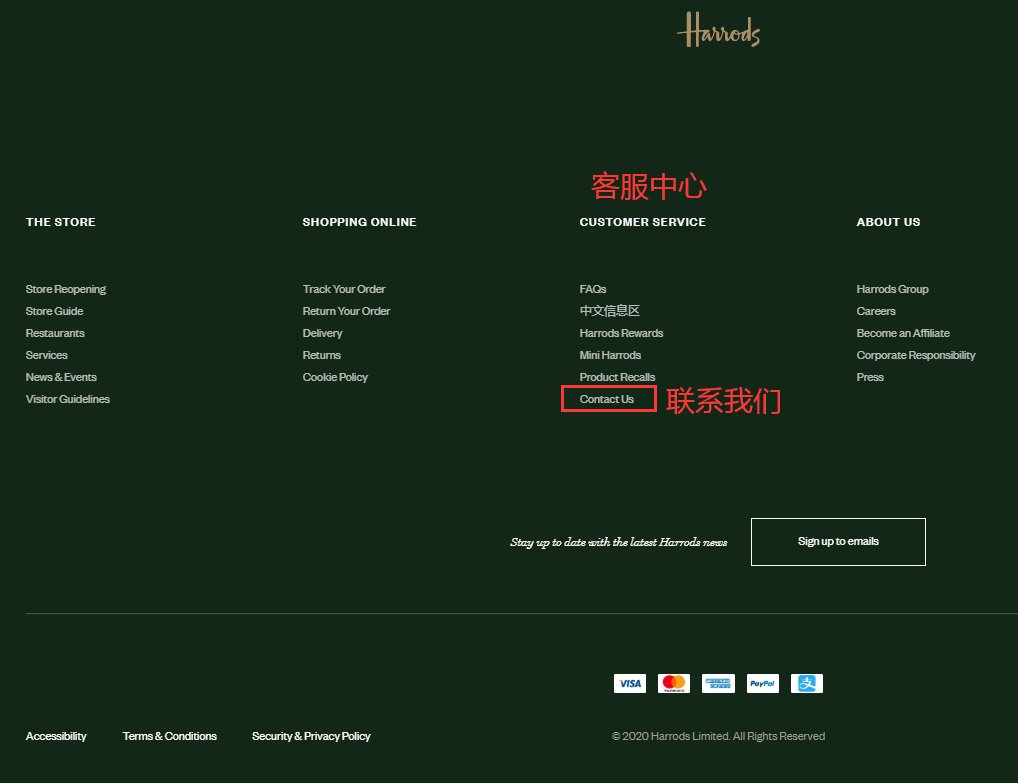Open the Services link
The height and width of the screenshot is (783, 1018).
(x=47, y=355)
